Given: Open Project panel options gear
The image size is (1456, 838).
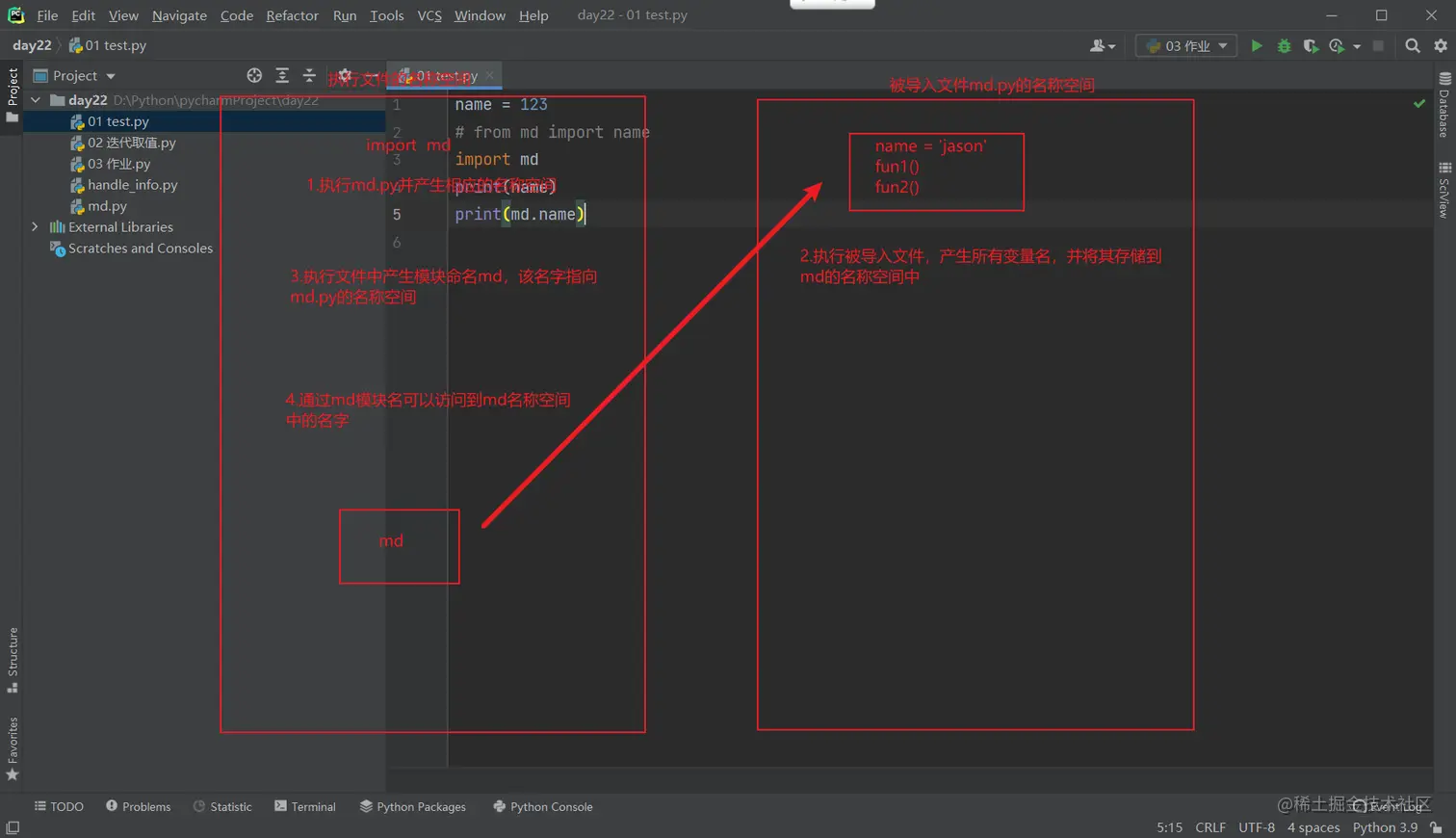Looking at the screenshot, I should click(x=345, y=75).
